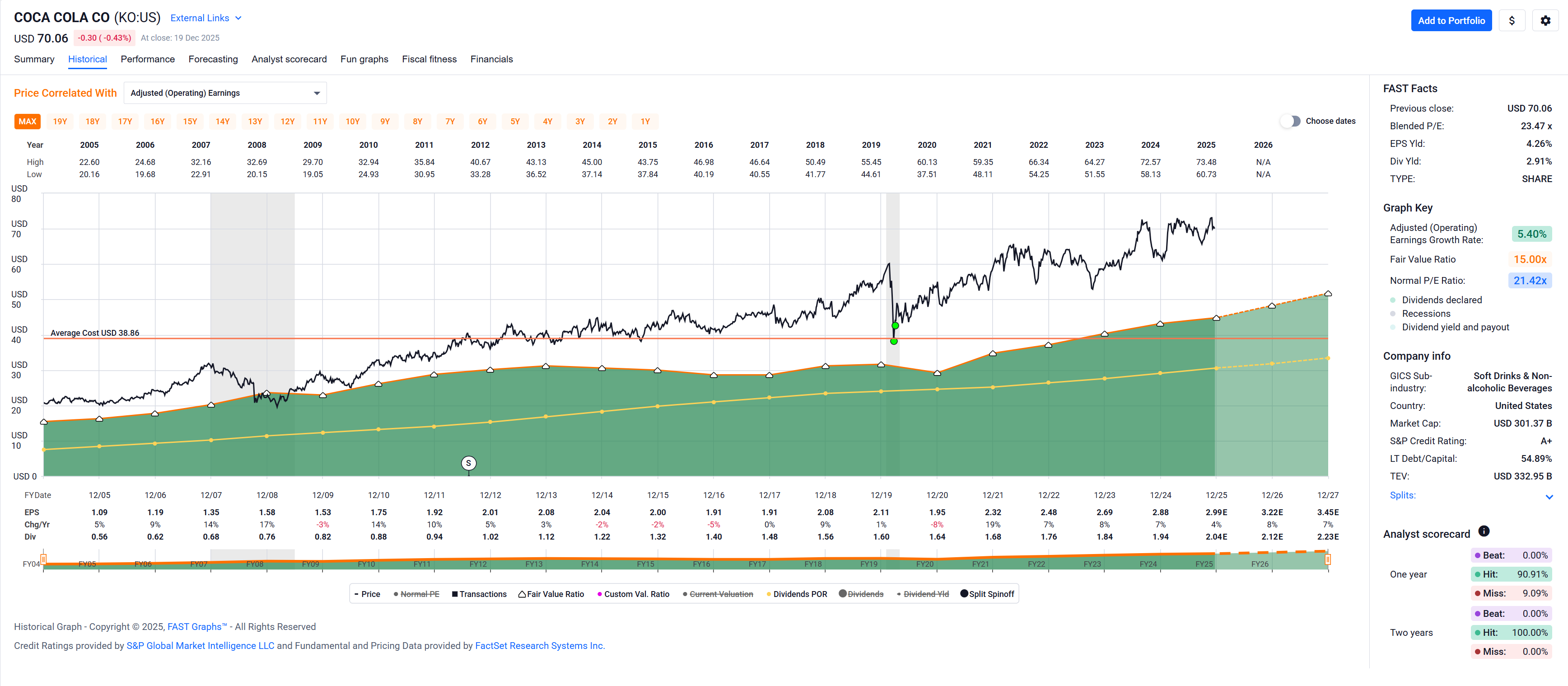
Task: Open the FactSet Research Systems Inc. link
Action: 539,646
